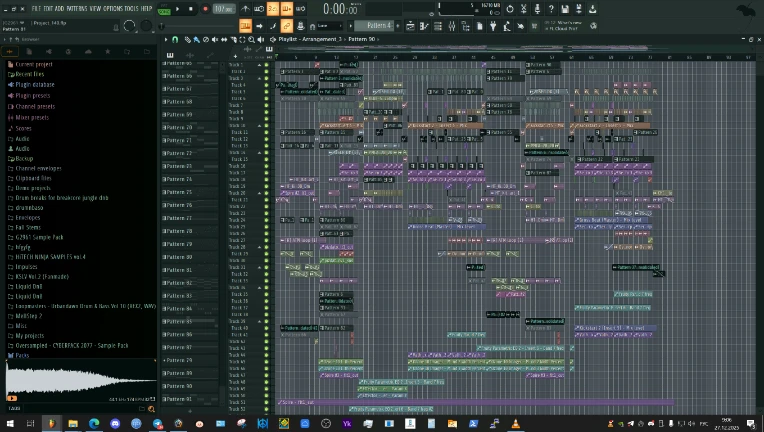Toggle the metronome icon
The image size is (764, 432).
[246, 8]
